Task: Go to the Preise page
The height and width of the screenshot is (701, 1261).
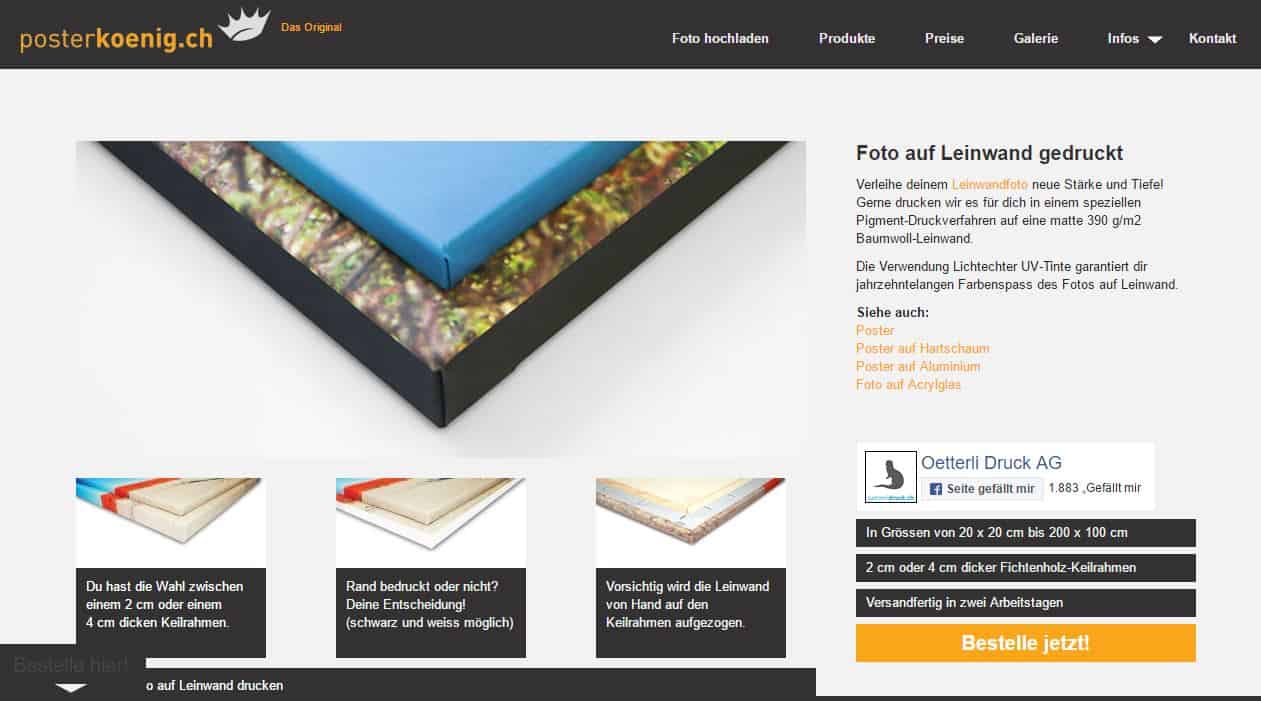Action: point(944,38)
